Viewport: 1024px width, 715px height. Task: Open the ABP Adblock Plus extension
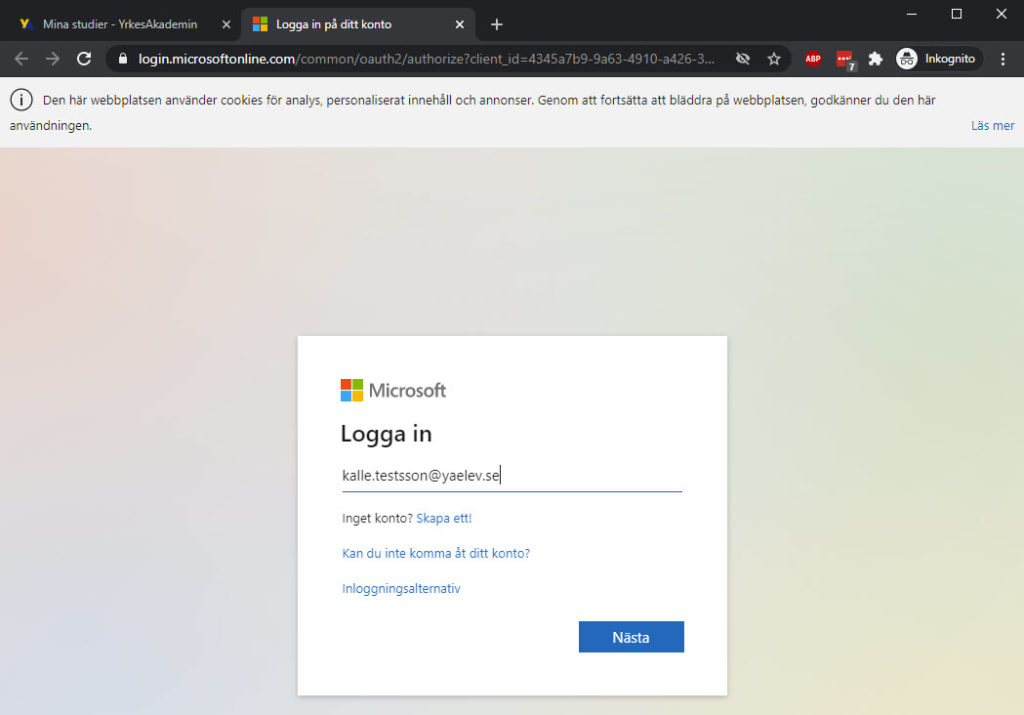[813, 59]
